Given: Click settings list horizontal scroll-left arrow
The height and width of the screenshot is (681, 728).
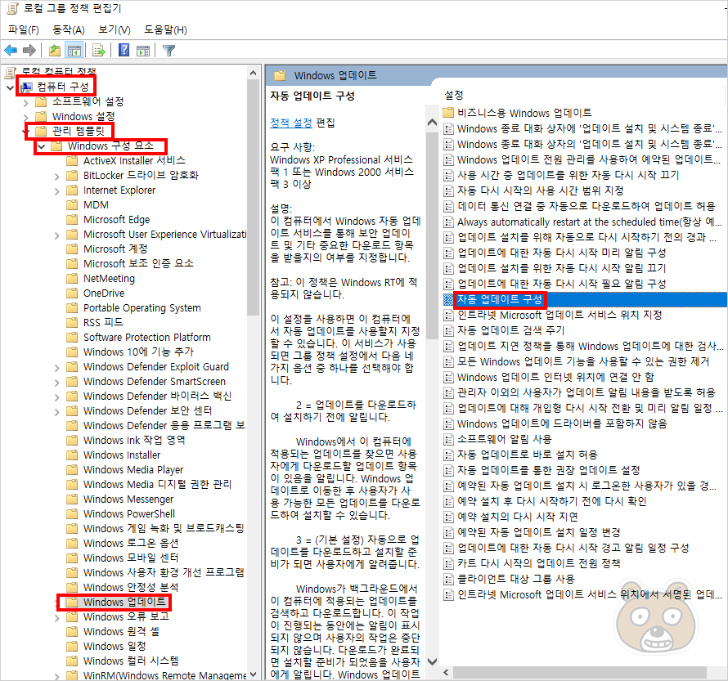Looking at the screenshot, I should pos(446,672).
